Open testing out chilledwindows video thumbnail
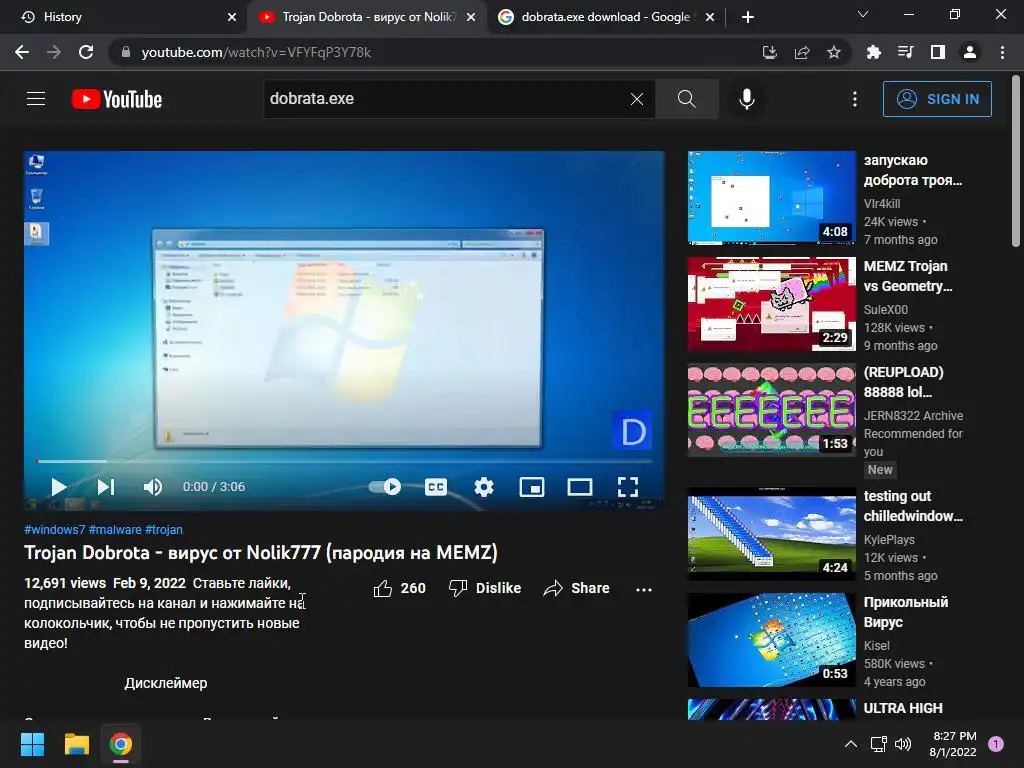This screenshot has height=768, width=1024. (771, 533)
